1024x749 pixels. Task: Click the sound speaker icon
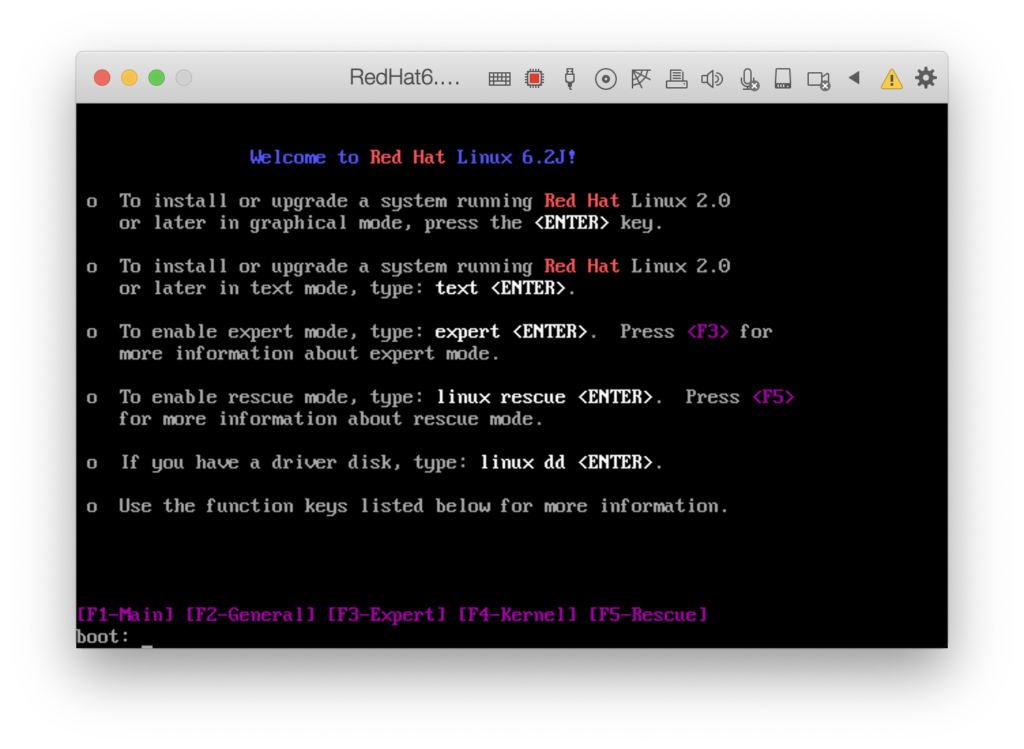point(712,79)
